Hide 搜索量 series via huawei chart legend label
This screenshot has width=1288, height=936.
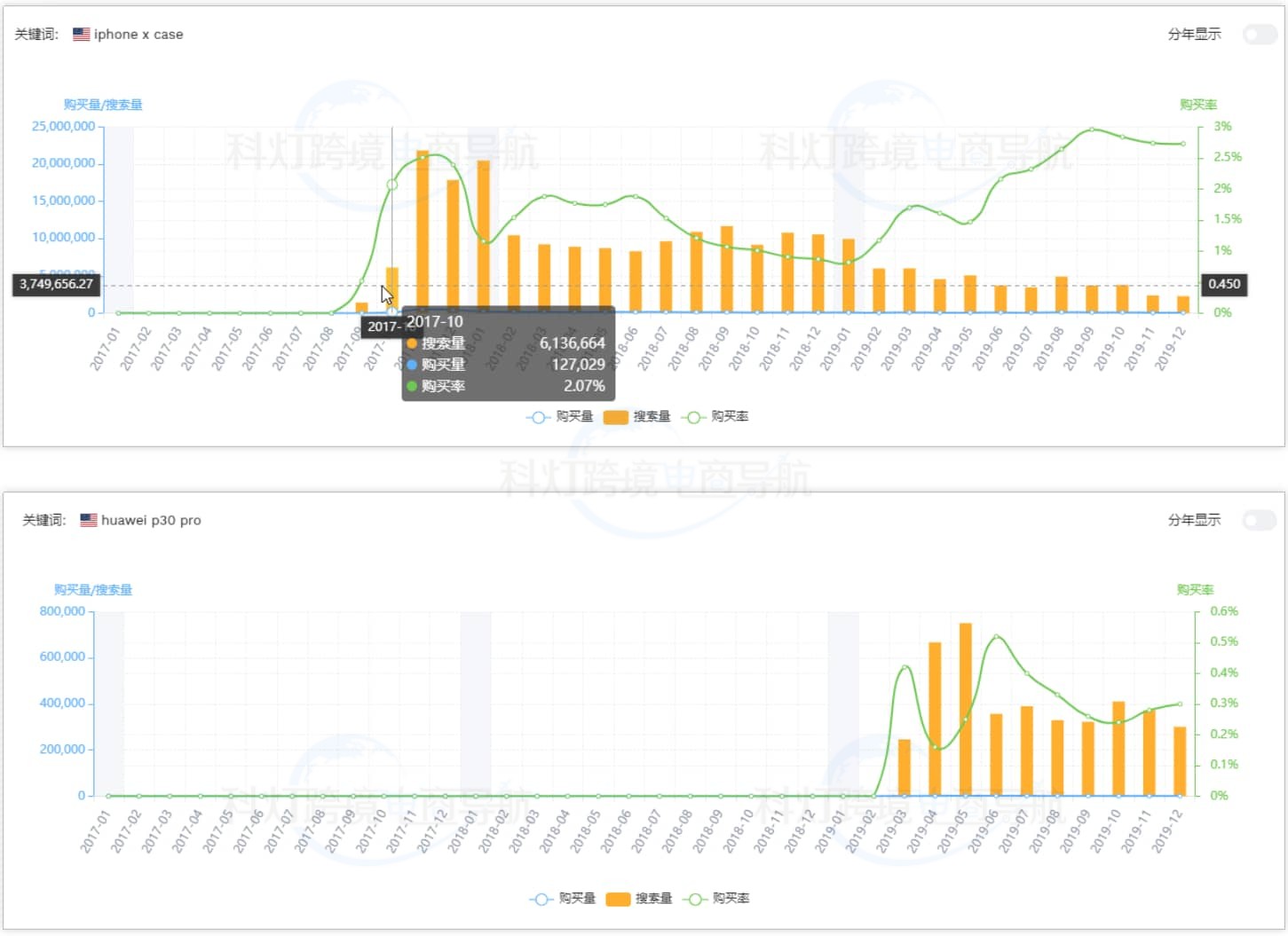pos(654,899)
